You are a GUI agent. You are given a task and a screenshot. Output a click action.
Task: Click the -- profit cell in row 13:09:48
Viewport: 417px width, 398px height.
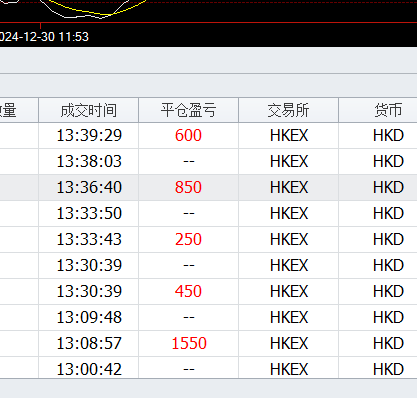click(x=189, y=318)
